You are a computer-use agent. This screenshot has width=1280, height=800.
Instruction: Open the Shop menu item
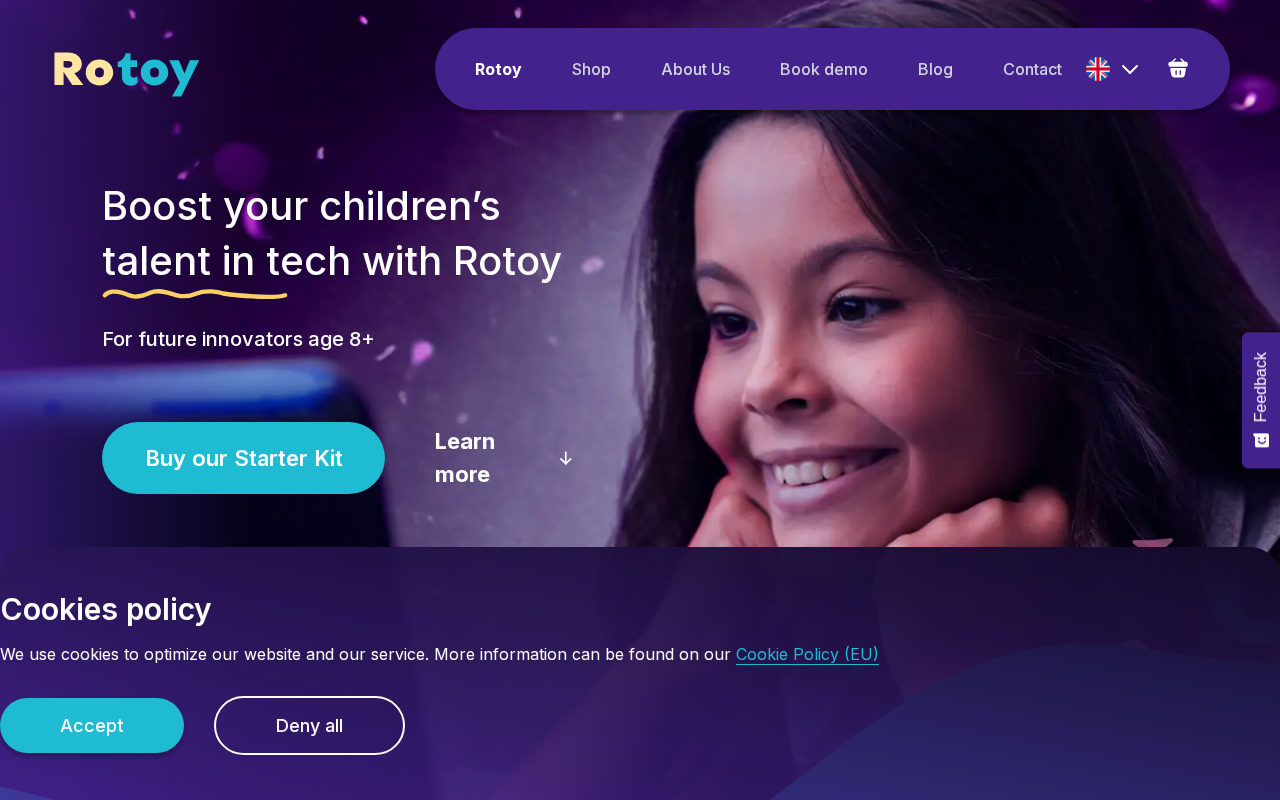tap(591, 69)
